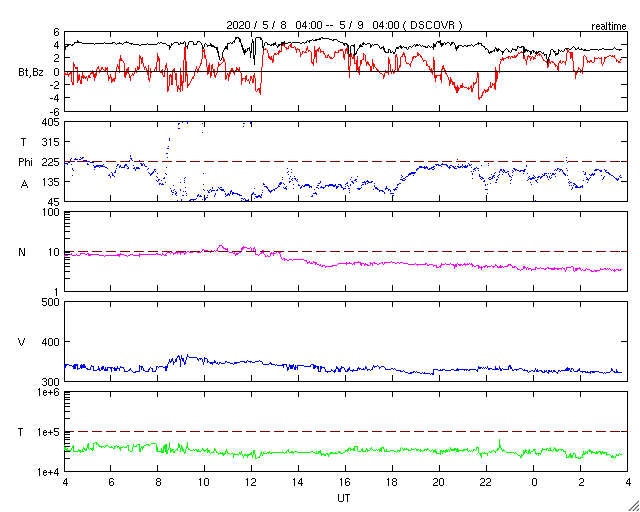640x512 pixels.
Task: Click the '18' hour label on the UT axis
Action: click(392, 481)
